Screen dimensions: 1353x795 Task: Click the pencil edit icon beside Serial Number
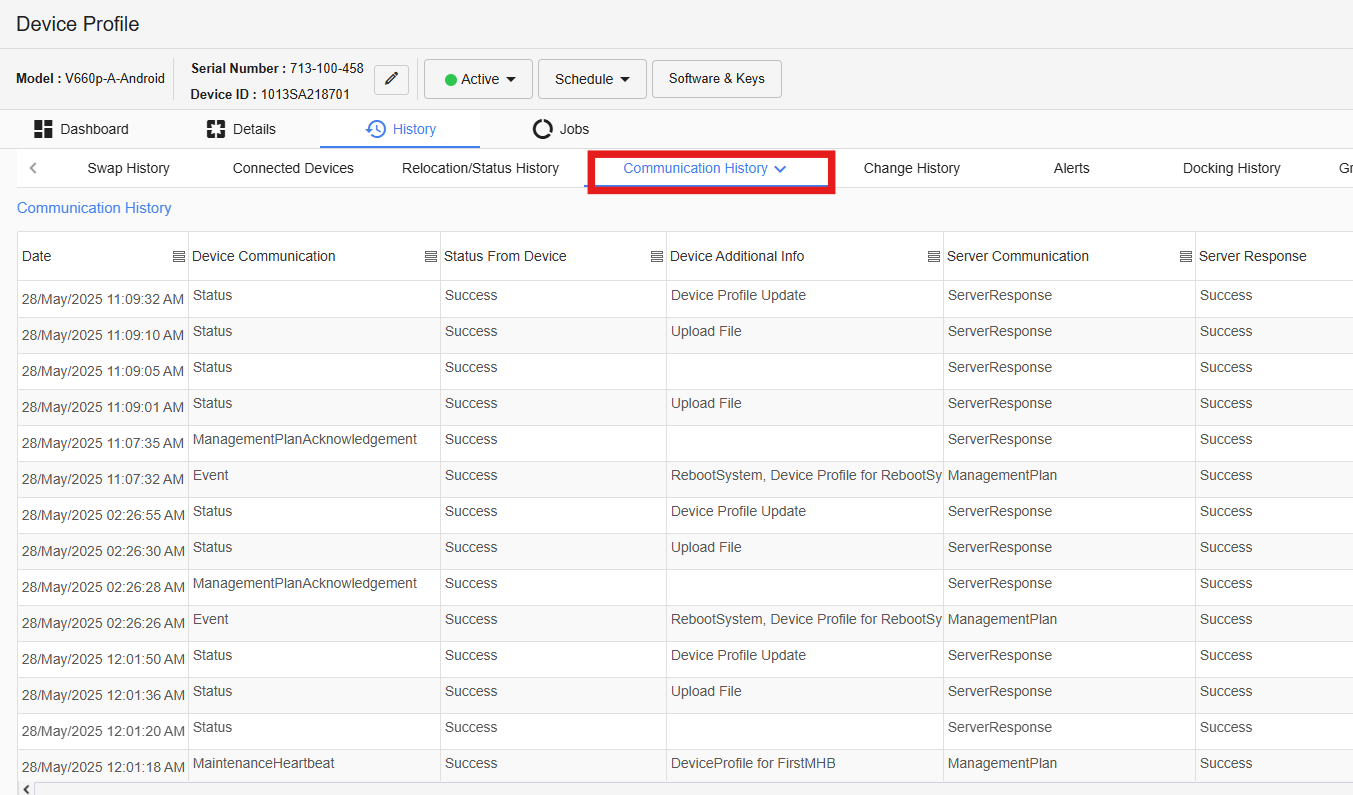(x=391, y=79)
